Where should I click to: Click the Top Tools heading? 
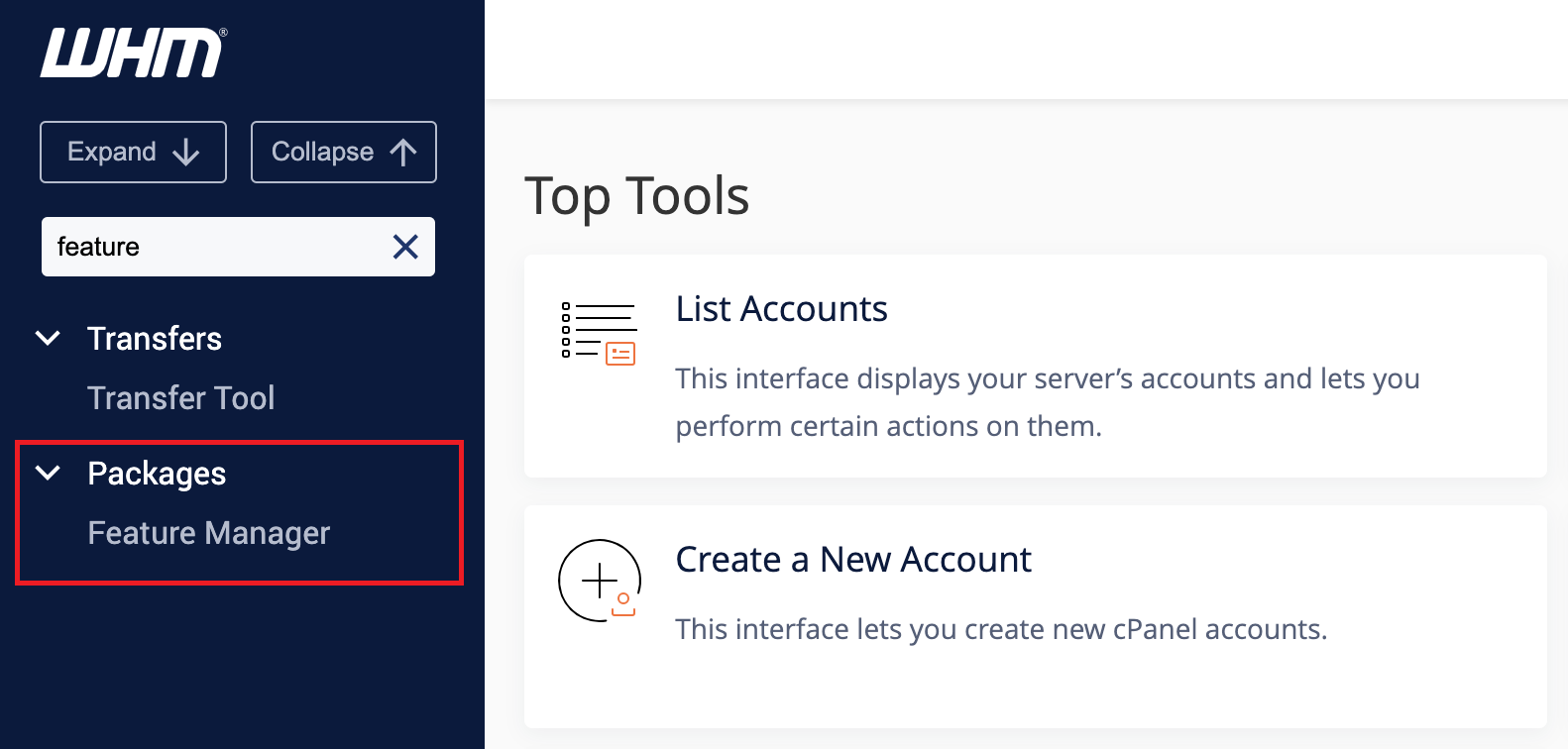tap(636, 196)
